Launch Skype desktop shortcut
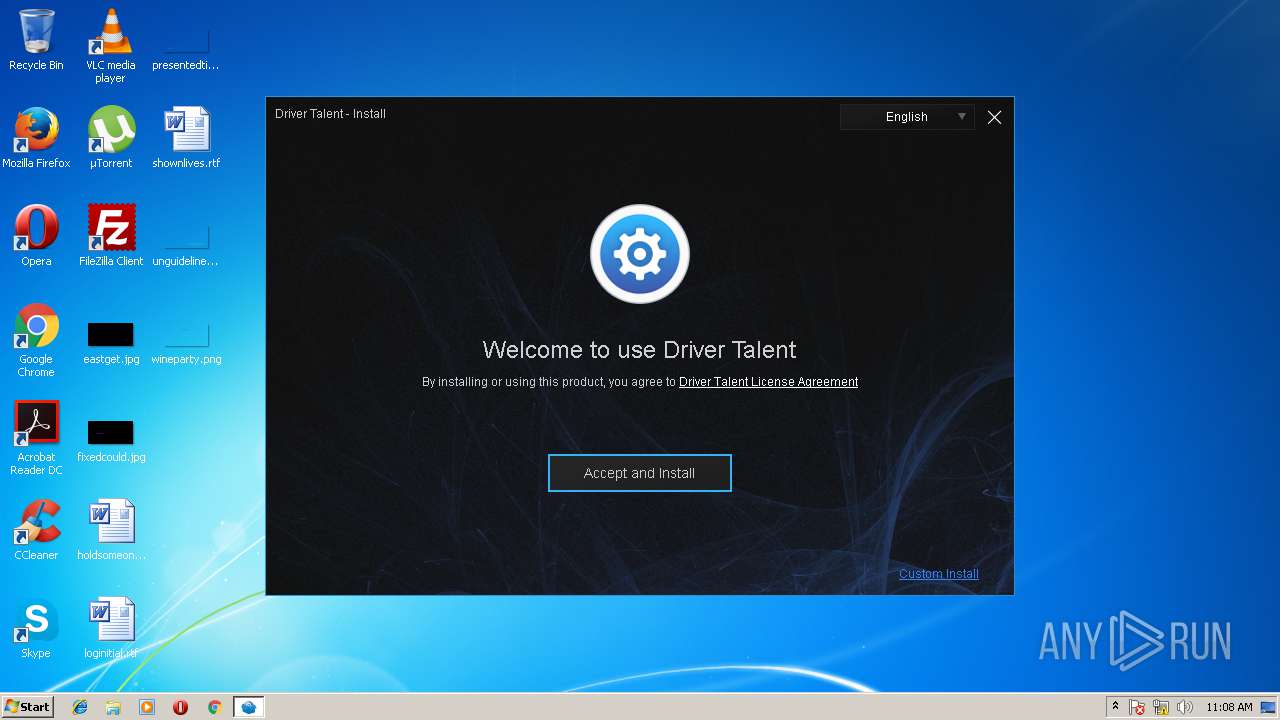The width and height of the screenshot is (1280, 720). (36, 628)
